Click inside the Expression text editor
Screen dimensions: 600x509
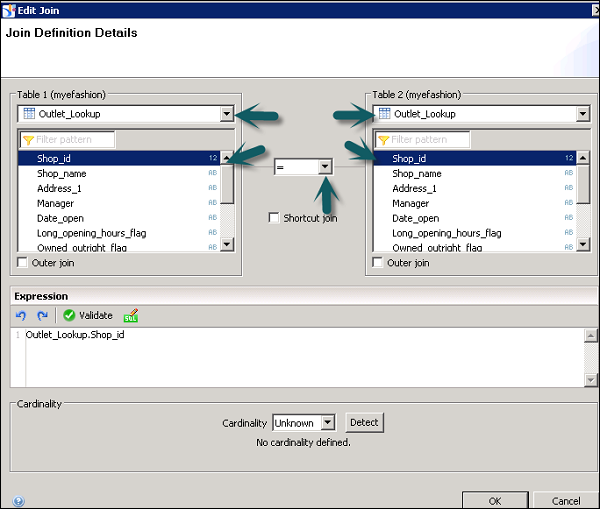pyautogui.click(x=300, y=360)
